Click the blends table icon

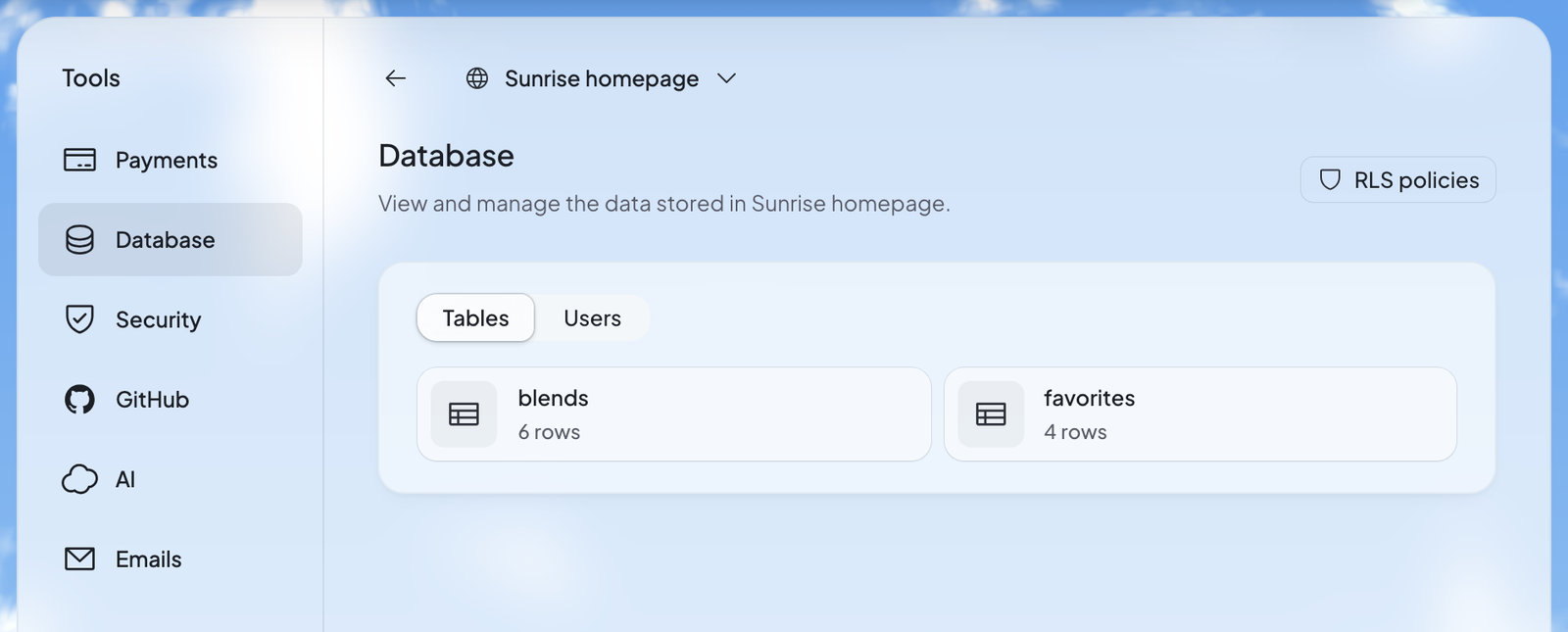(464, 414)
